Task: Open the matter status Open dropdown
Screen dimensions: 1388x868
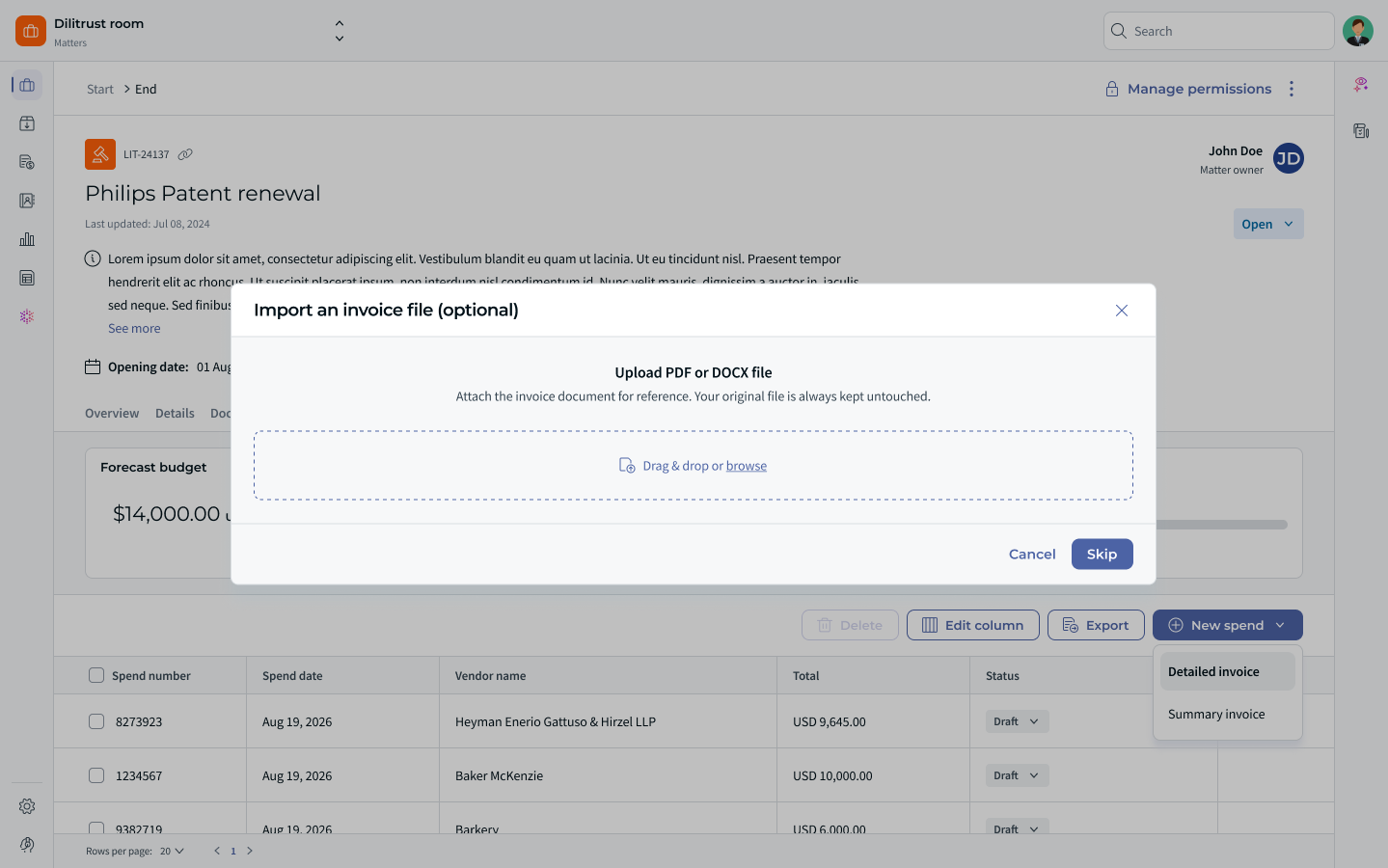Action: 1268,224
